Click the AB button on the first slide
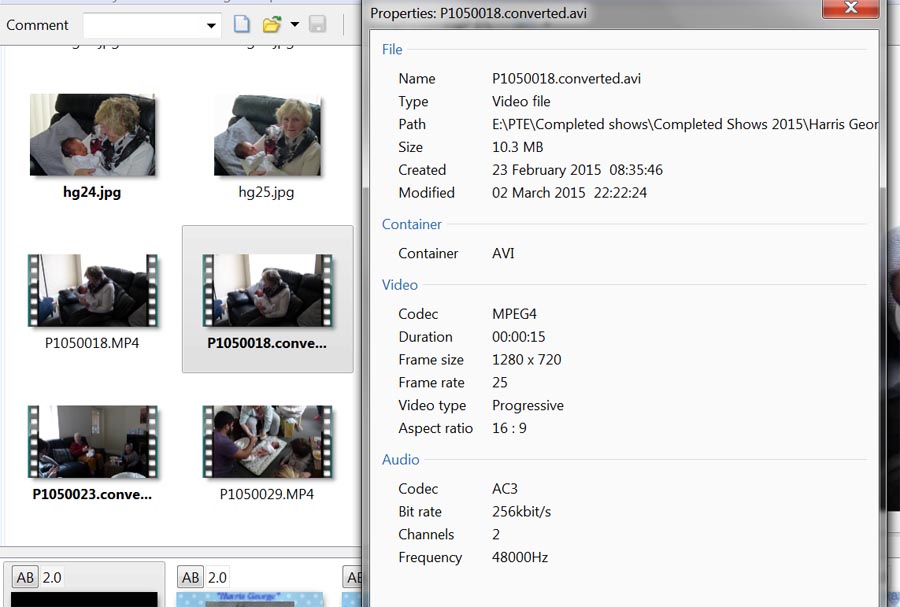Image resolution: width=900 pixels, height=607 pixels. tap(25, 578)
